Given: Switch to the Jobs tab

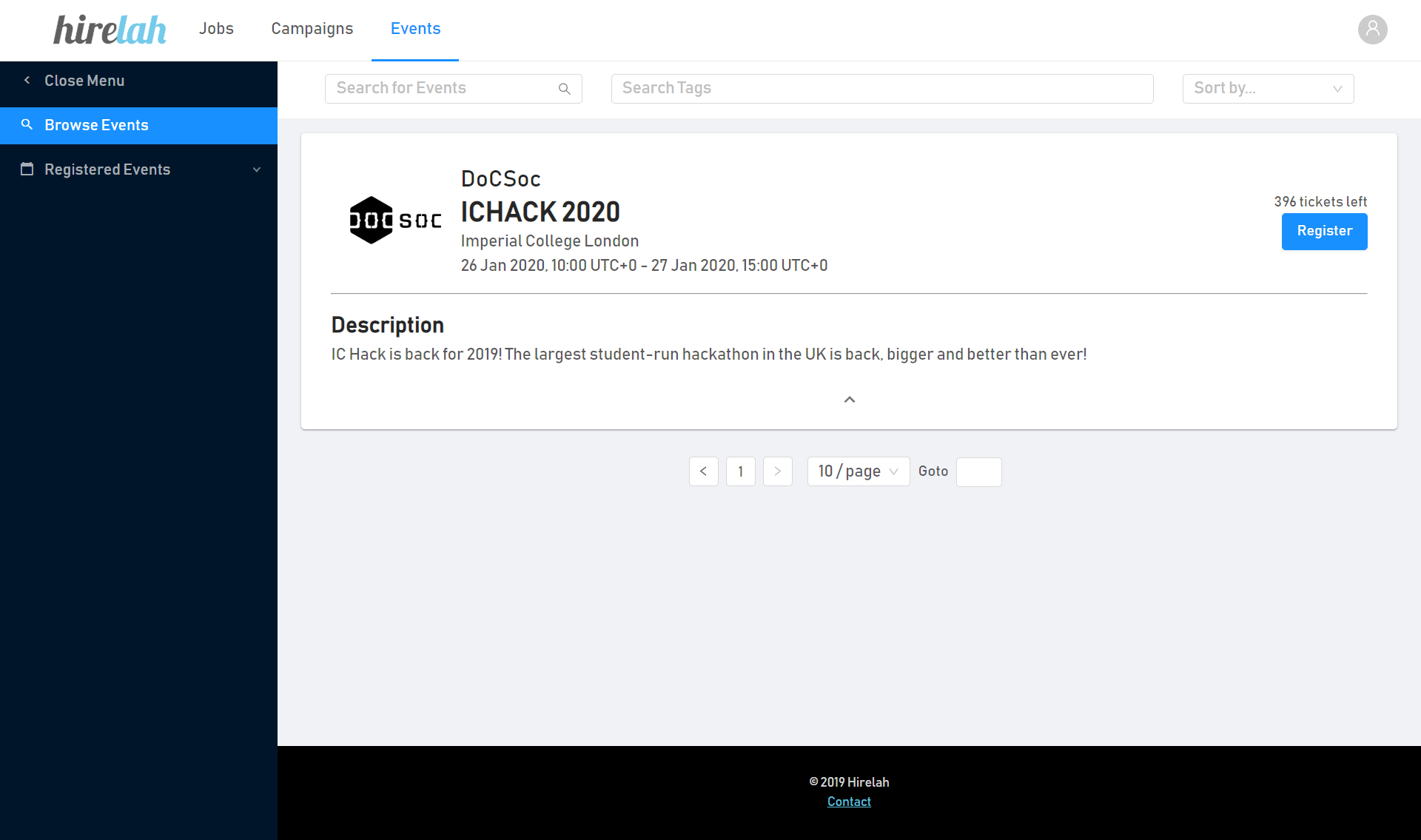Looking at the screenshot, I should (216, 29).
